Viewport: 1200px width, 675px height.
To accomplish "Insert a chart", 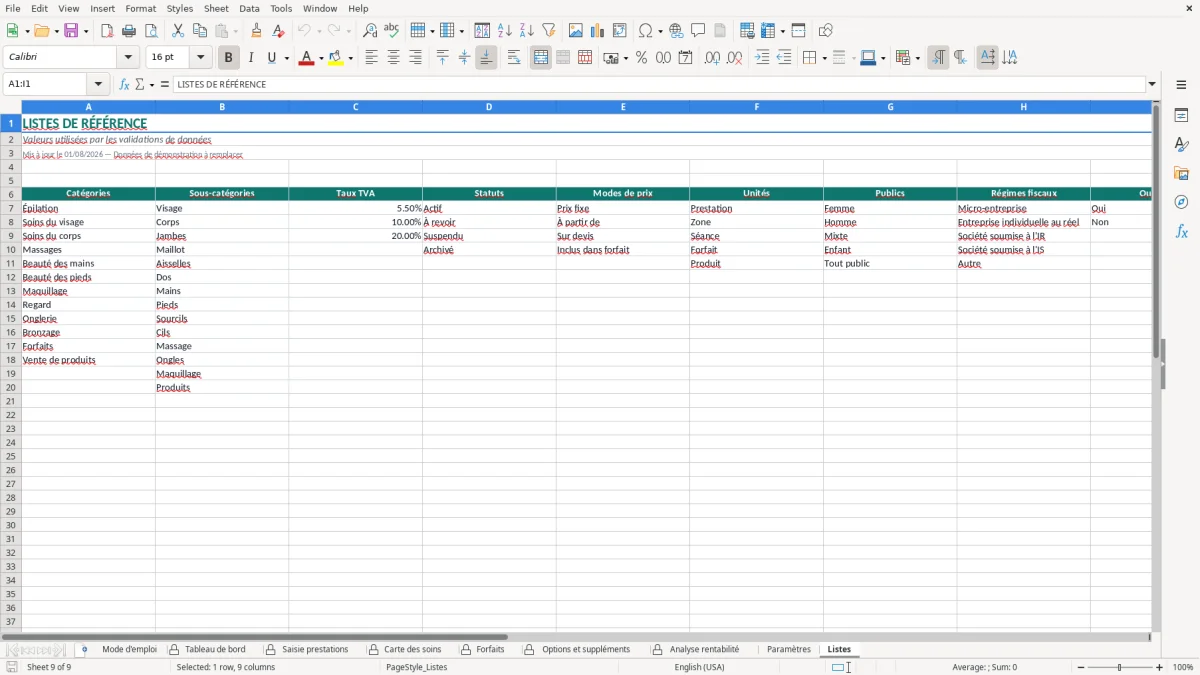I will tap(598, 31).
